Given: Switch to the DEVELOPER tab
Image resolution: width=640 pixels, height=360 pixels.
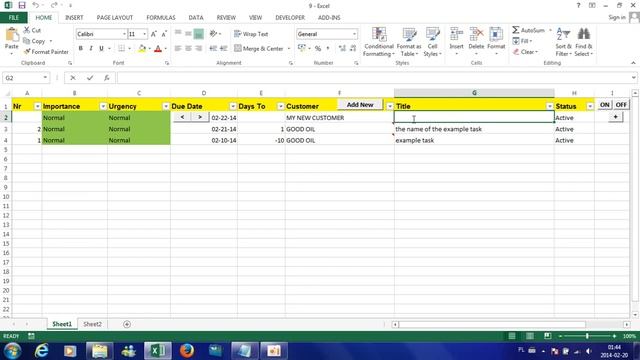Looking at the screenshot, I should [x=290, y=18].
